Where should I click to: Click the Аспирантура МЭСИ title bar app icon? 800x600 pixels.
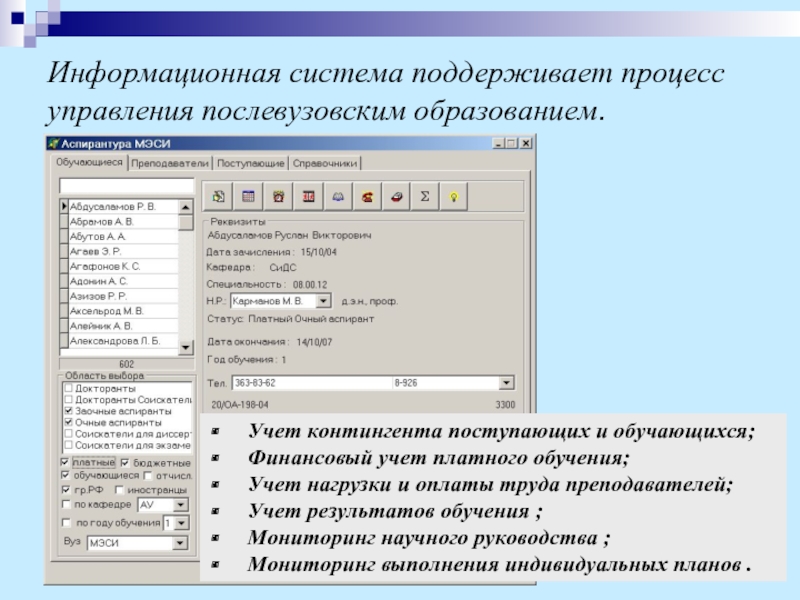point(54,143)
